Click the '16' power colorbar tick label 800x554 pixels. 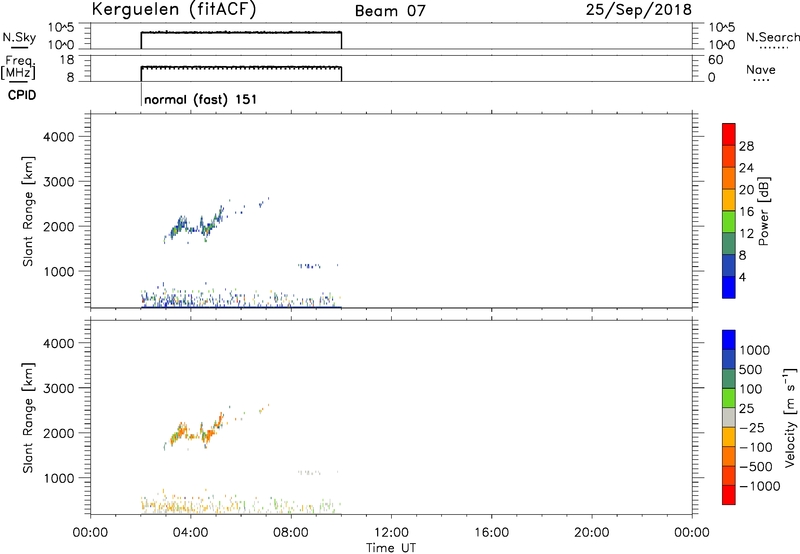[x=746, y=212]
